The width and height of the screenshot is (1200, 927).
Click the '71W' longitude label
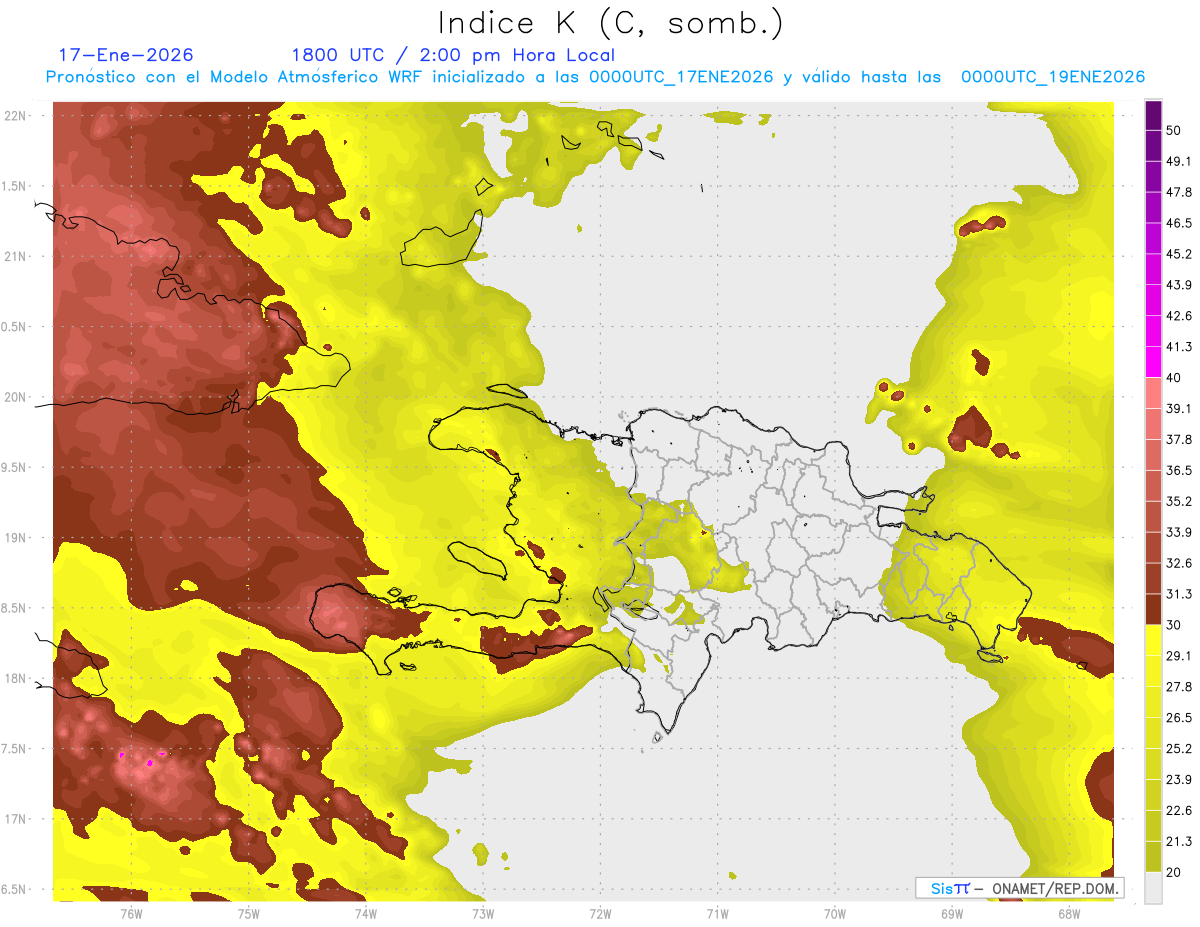point(717,915)
